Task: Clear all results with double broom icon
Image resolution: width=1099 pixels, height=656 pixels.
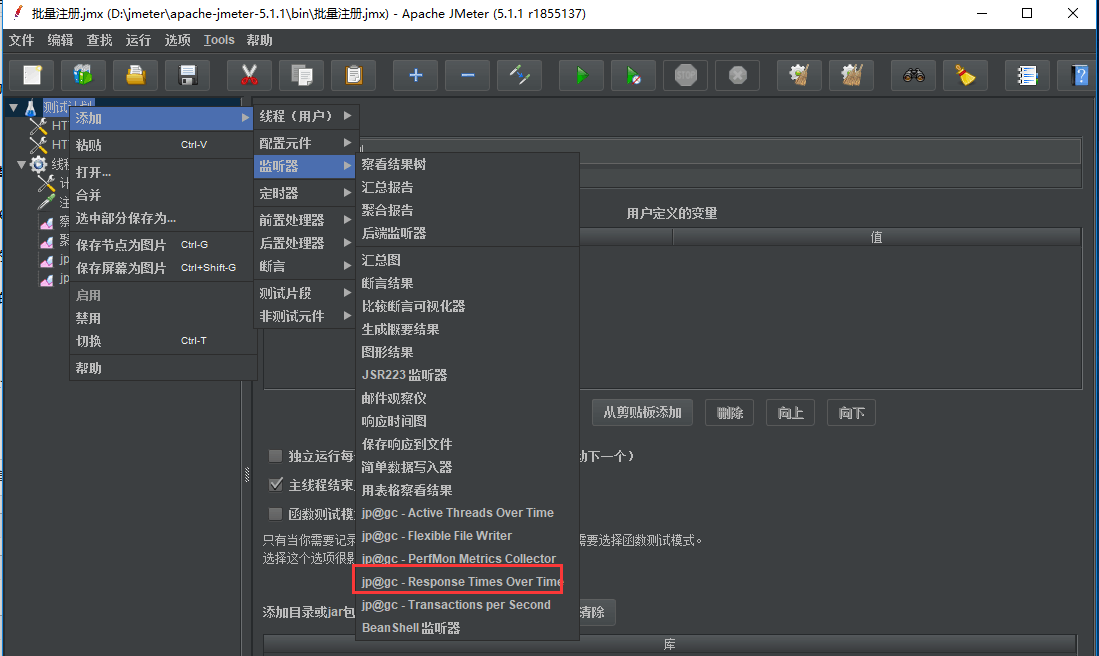Action: 852,75
